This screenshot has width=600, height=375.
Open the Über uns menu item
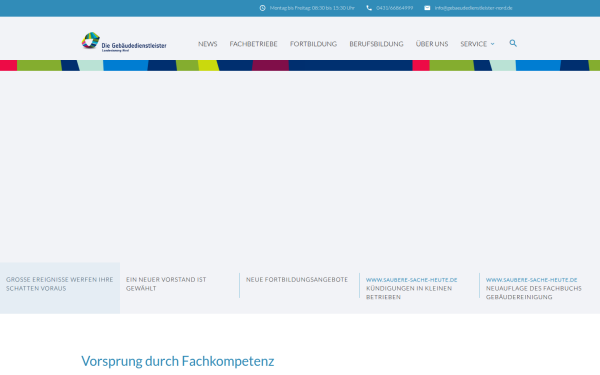click(432, 44)
